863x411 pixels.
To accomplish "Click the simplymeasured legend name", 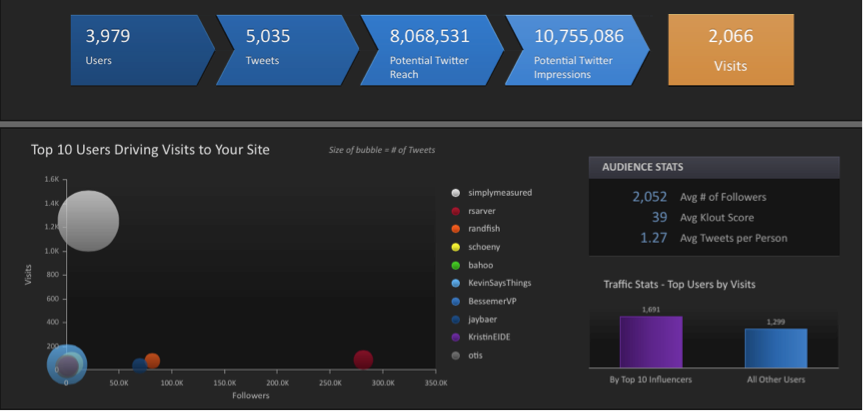I will click(500, 193).
